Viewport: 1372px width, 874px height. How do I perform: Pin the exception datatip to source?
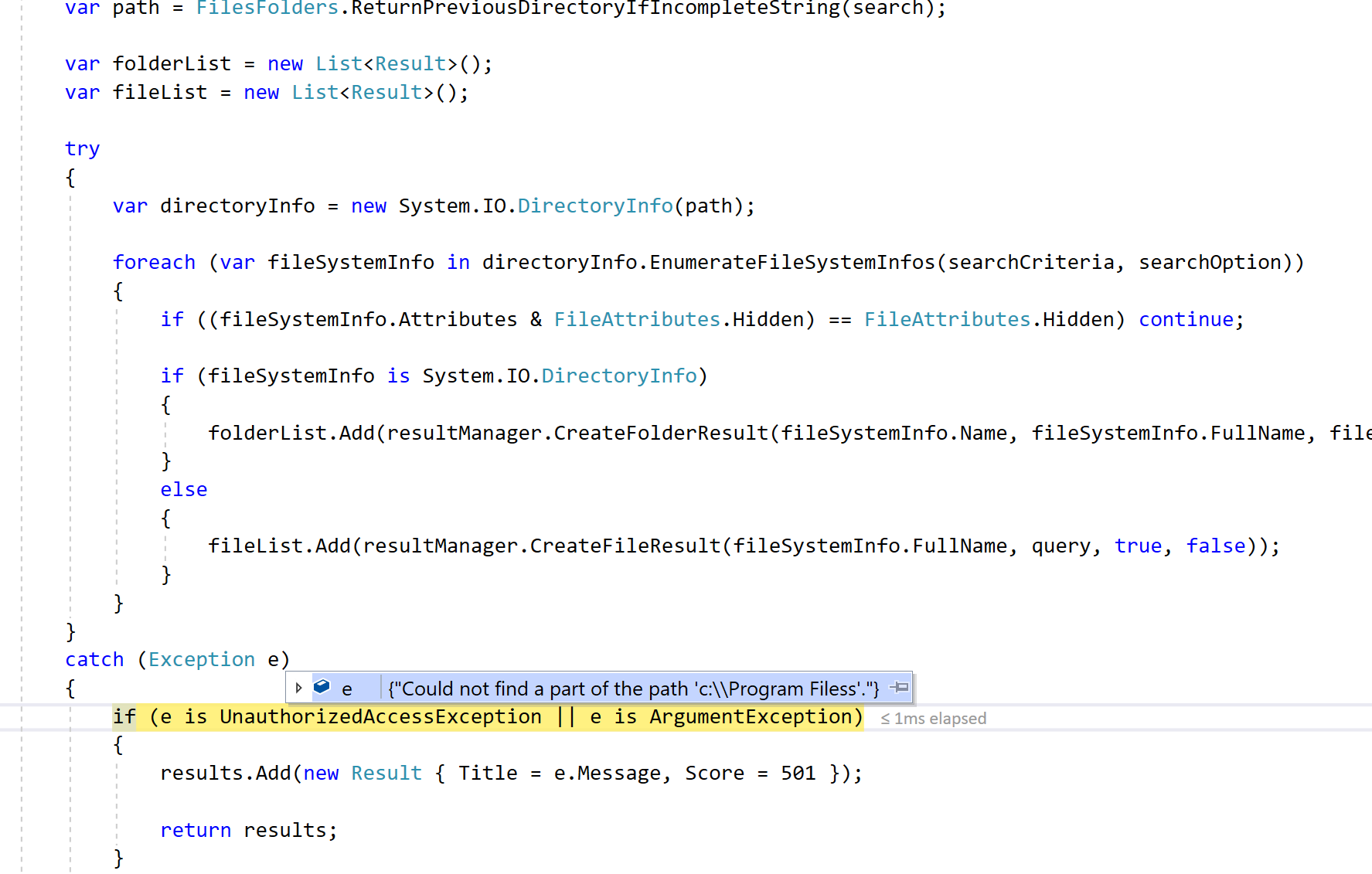[899, 687]
